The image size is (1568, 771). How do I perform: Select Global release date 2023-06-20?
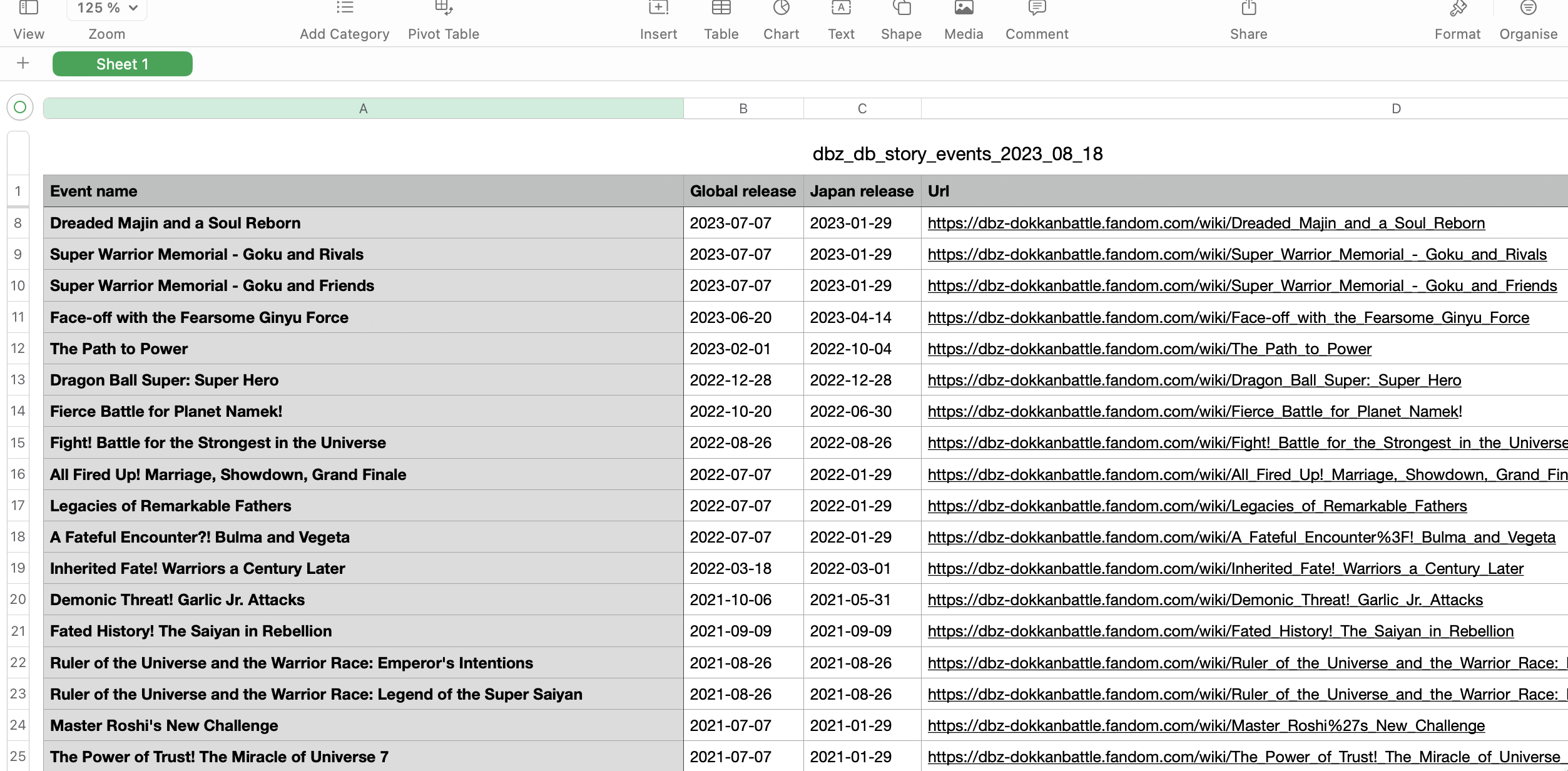(x=743, y=317)
